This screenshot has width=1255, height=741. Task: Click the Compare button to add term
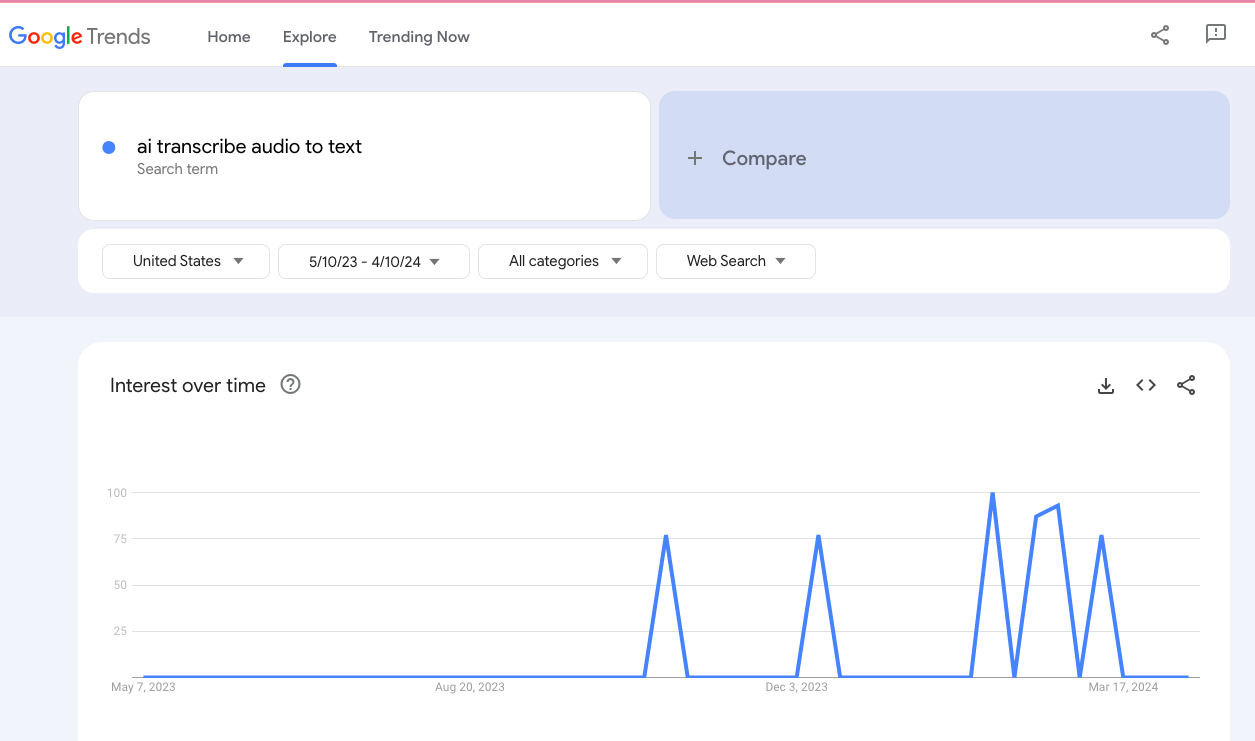764,158
